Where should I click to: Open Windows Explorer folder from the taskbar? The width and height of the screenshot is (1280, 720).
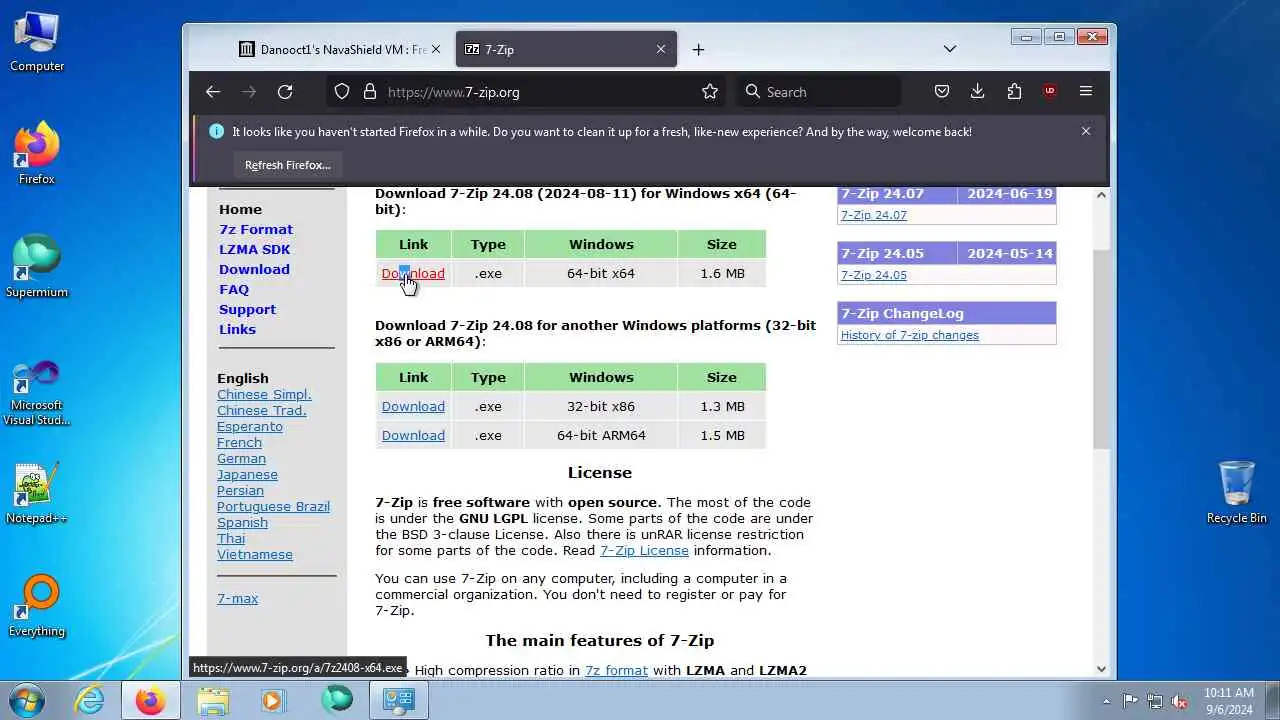point(213,701)
